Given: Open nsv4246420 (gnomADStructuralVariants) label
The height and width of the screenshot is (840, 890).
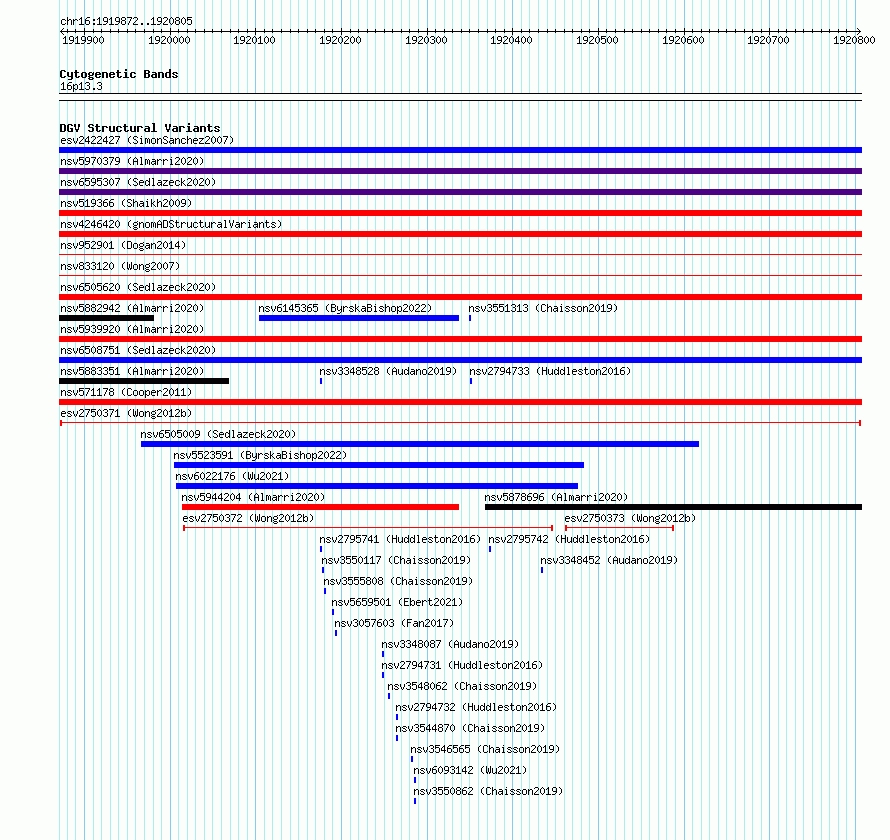Looking at the screenshot, I should click(x=171, y=224).
